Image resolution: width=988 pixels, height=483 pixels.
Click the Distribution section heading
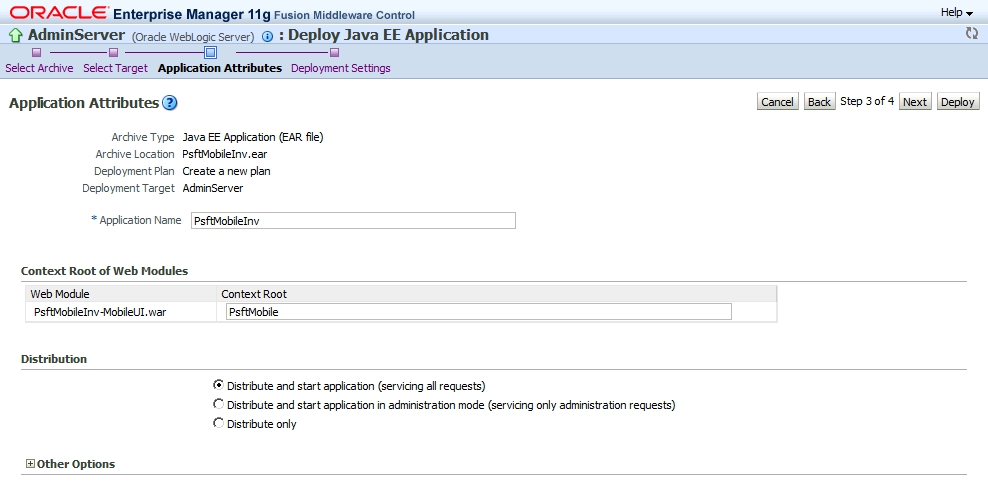(x=54, y=359)
